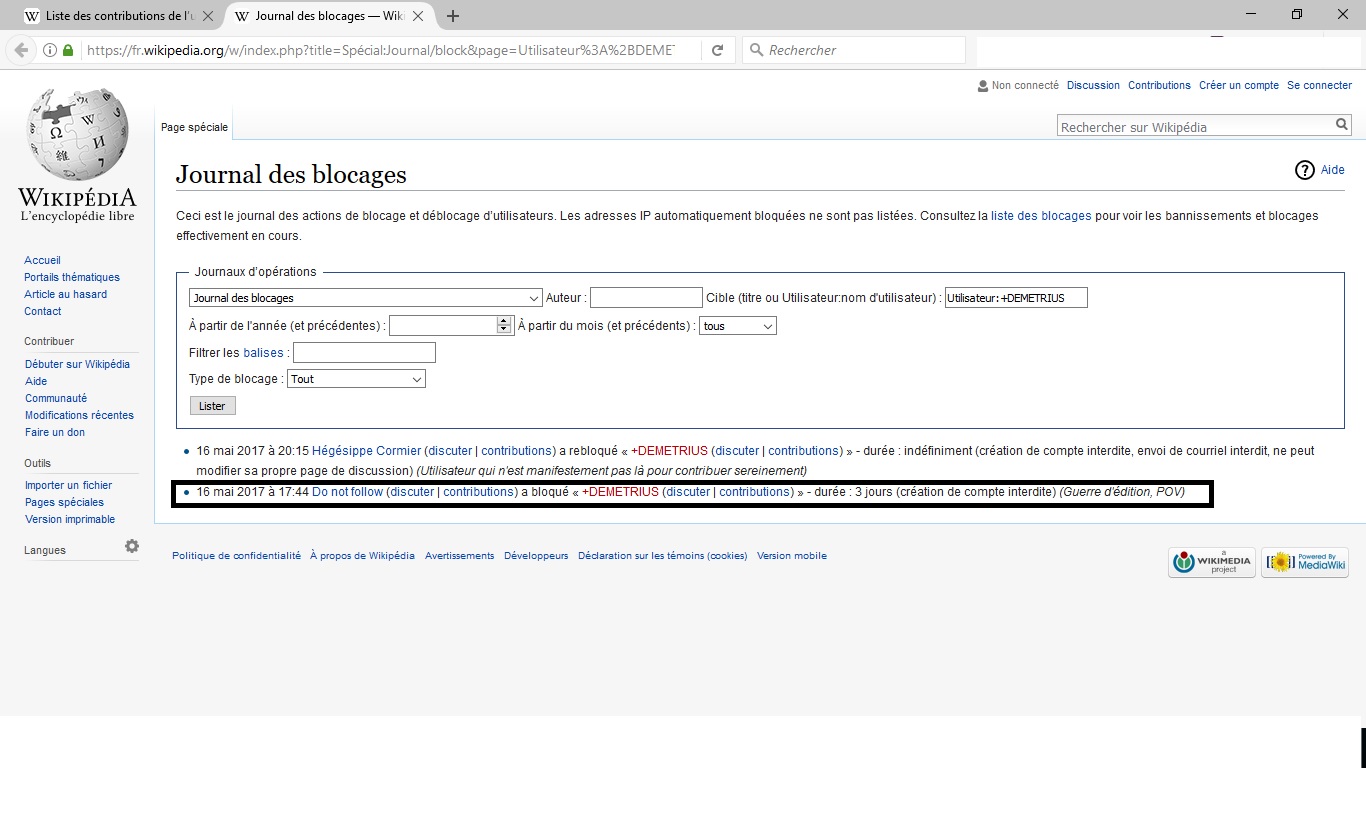Expand the Type de blocage dropdown

point(356,379)
